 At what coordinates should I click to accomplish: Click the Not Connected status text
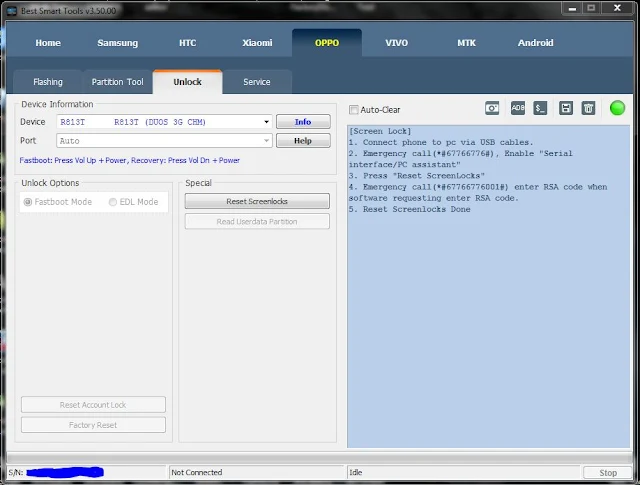197,472
